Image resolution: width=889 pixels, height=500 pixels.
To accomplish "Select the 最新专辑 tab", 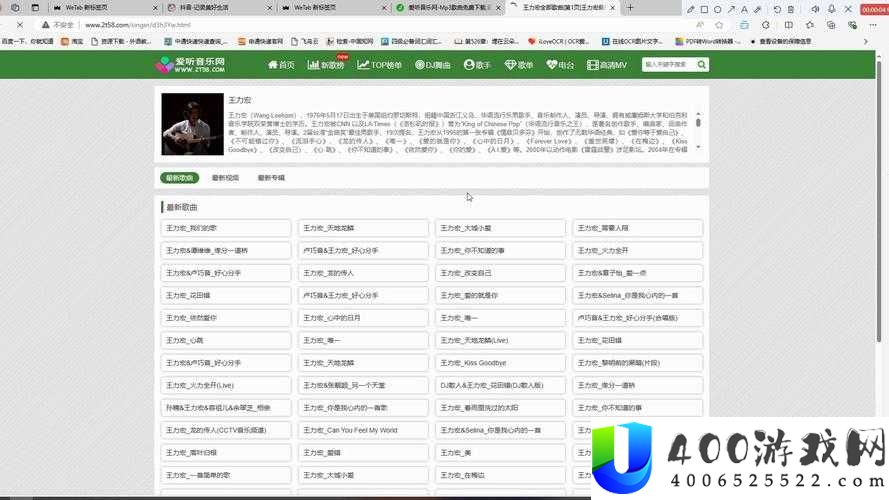I will 271,178.
